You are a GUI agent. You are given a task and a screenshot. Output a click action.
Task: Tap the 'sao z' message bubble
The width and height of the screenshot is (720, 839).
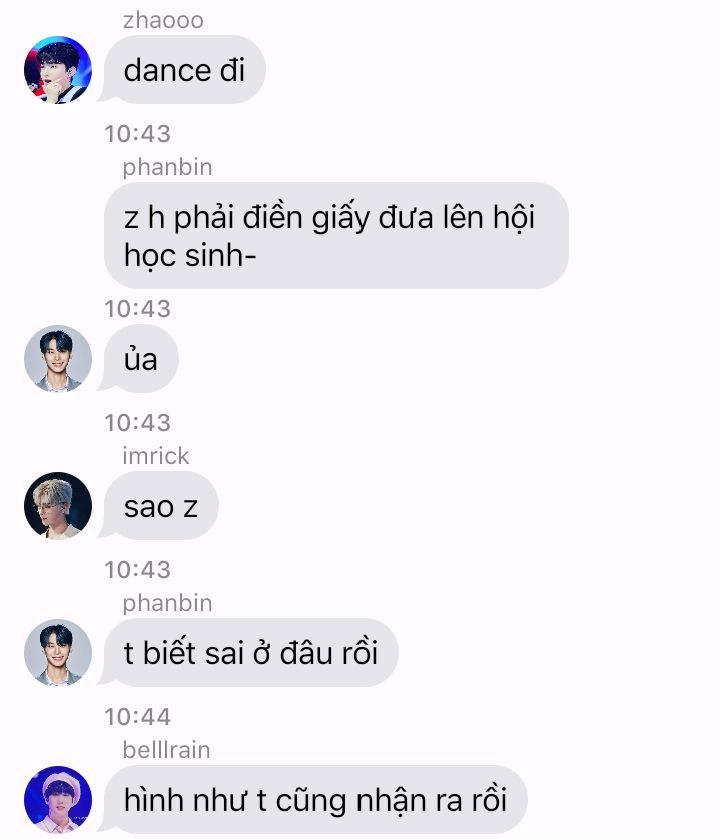tap(158, 506)
